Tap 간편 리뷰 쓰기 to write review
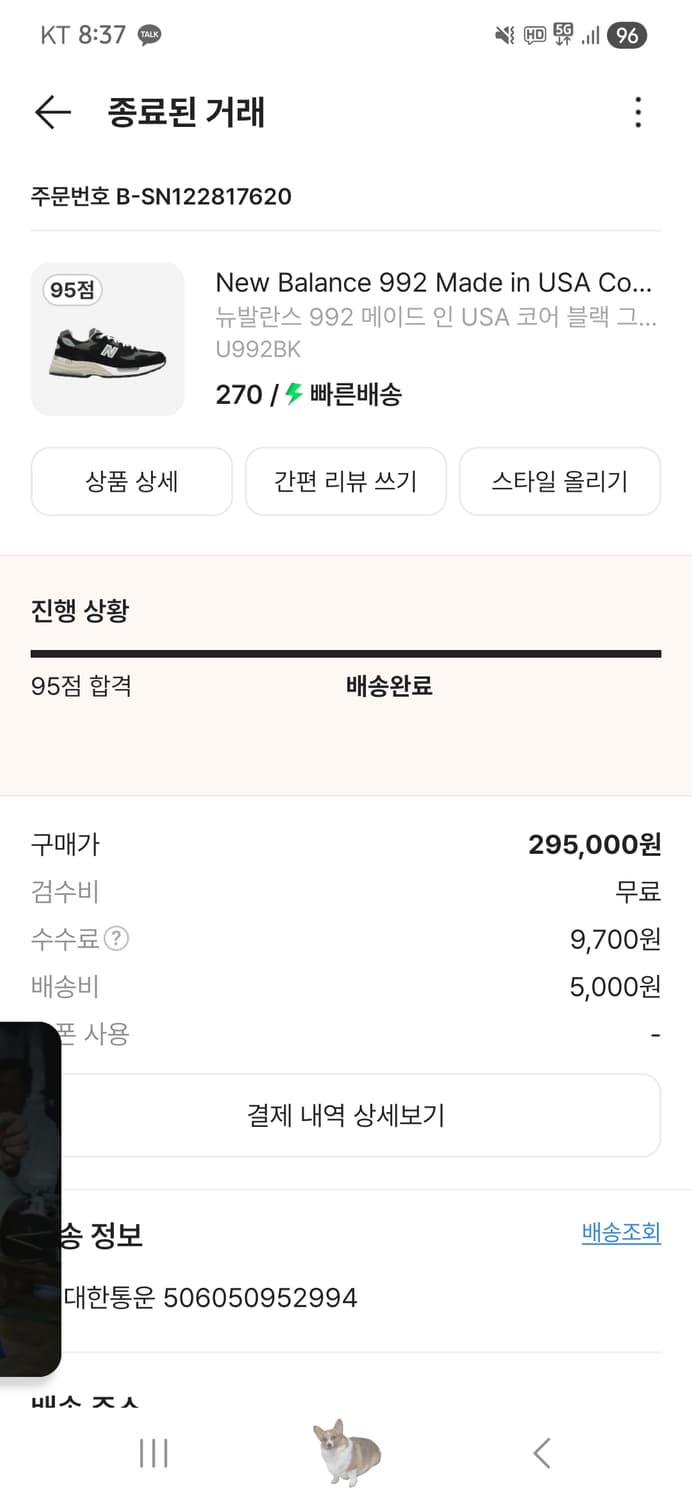692x1500 pixels. click(x=345, y=481)
